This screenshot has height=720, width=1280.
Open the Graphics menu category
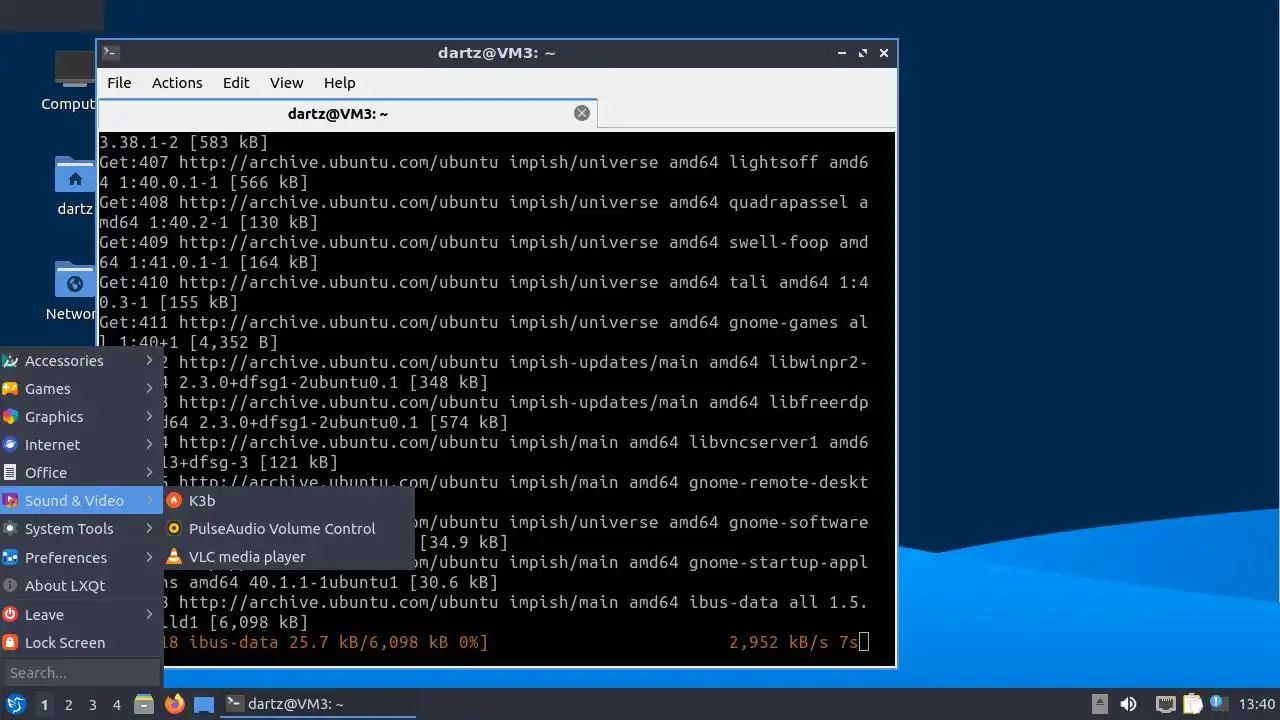coord(81,416)
